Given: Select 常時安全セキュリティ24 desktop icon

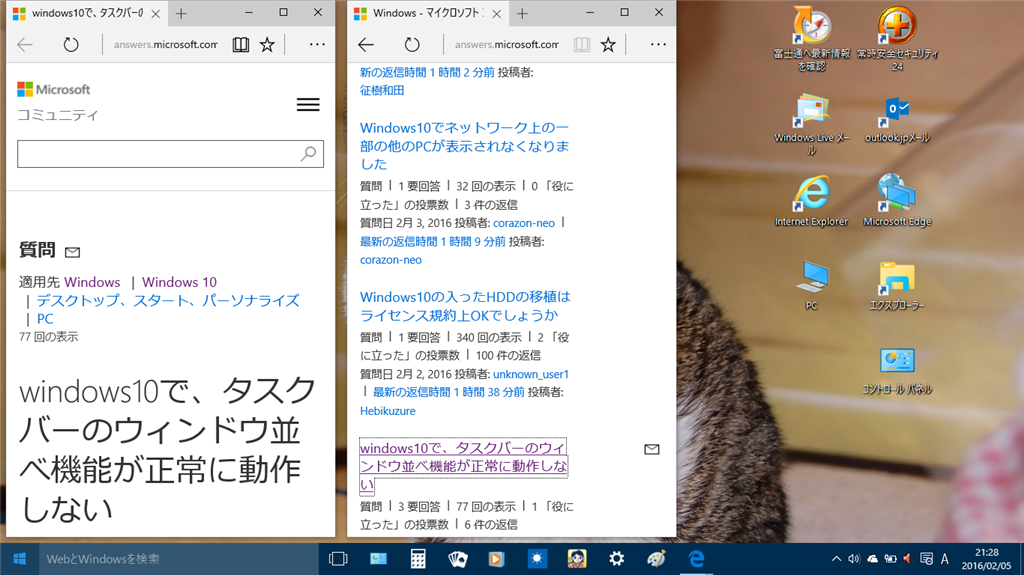Looking at the screenshot, I should coord(897,38).
